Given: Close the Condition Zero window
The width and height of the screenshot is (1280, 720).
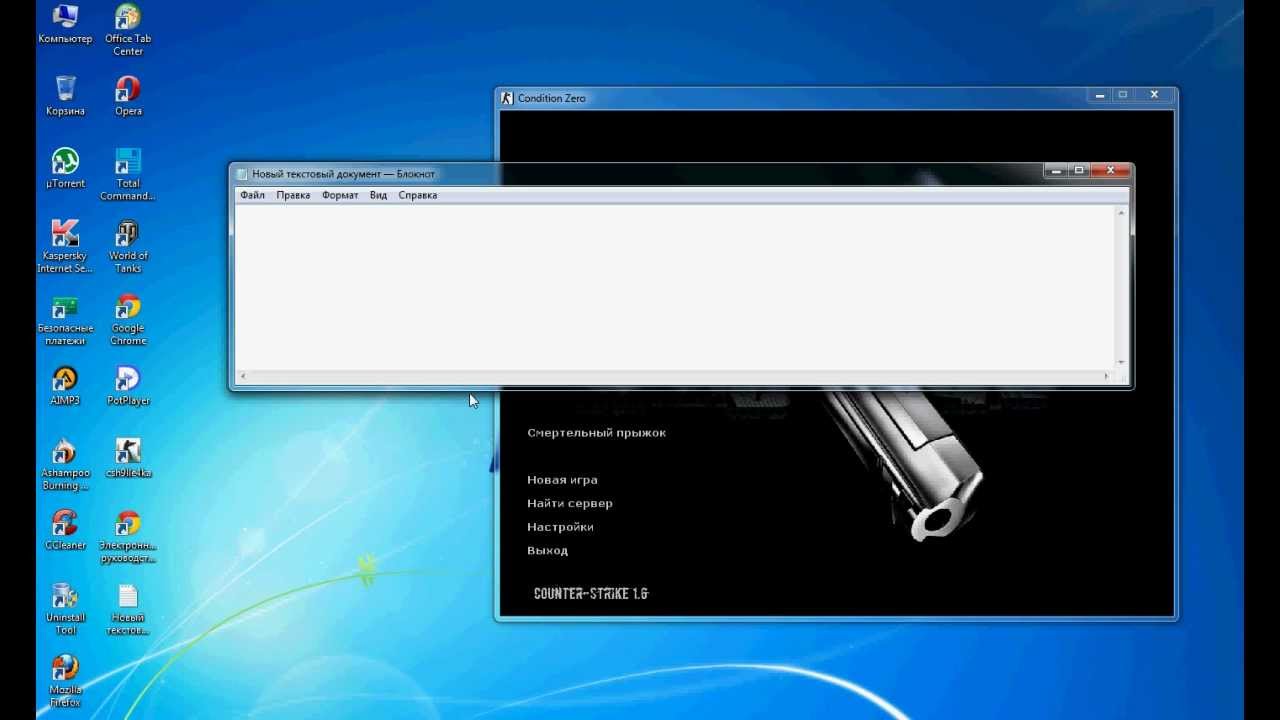Looking at the screenshot, I should coord(1154,95).
